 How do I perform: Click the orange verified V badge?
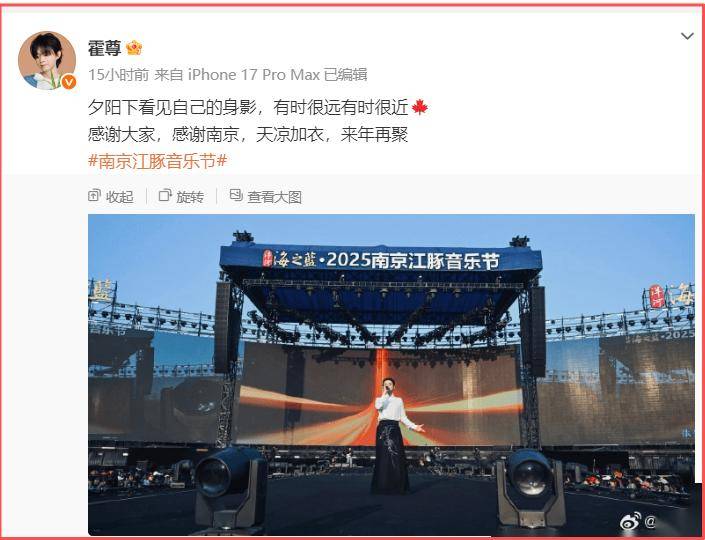(x=68, y=82)
